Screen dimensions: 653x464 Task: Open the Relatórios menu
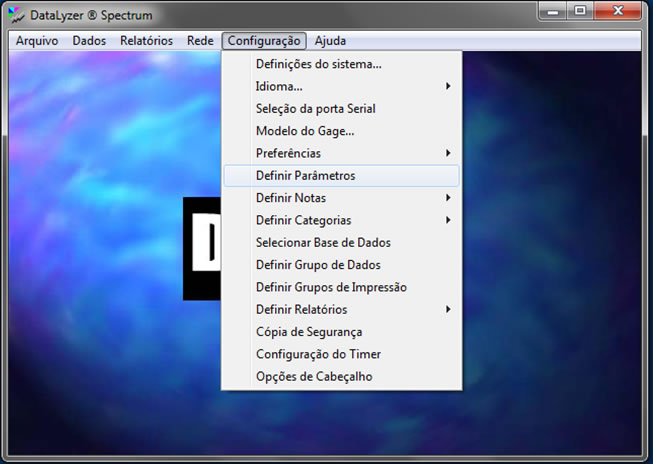click(146, 41)
